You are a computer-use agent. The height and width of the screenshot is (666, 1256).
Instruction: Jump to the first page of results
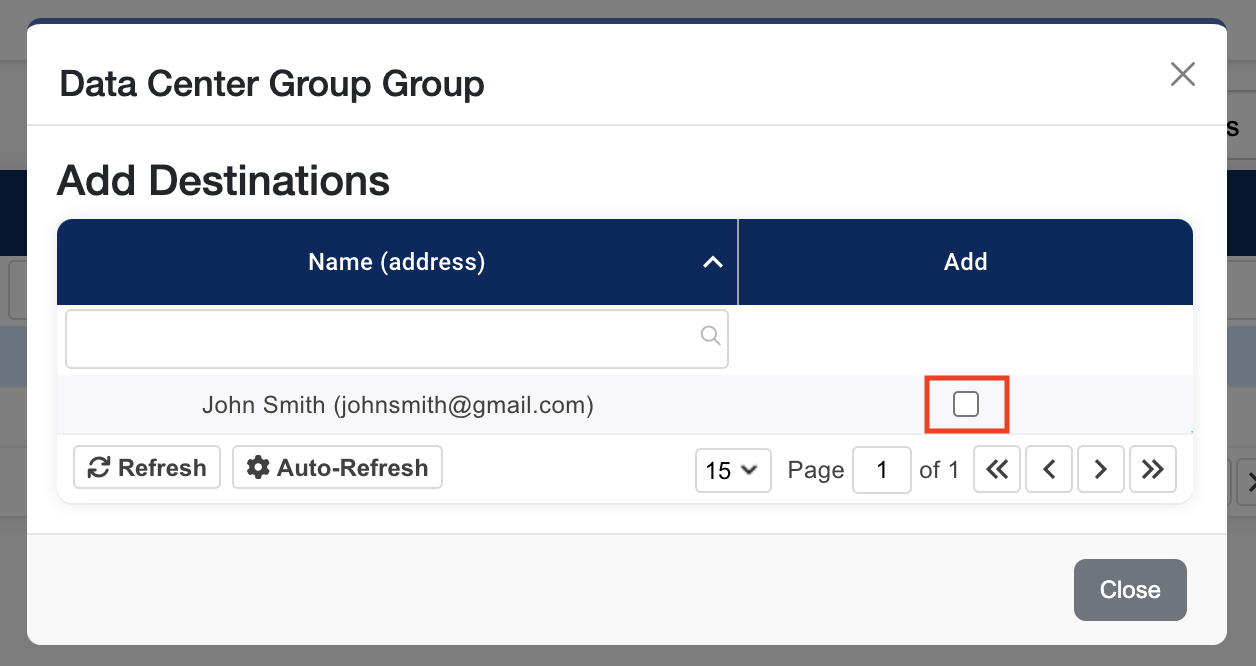[x=996, y=470]
